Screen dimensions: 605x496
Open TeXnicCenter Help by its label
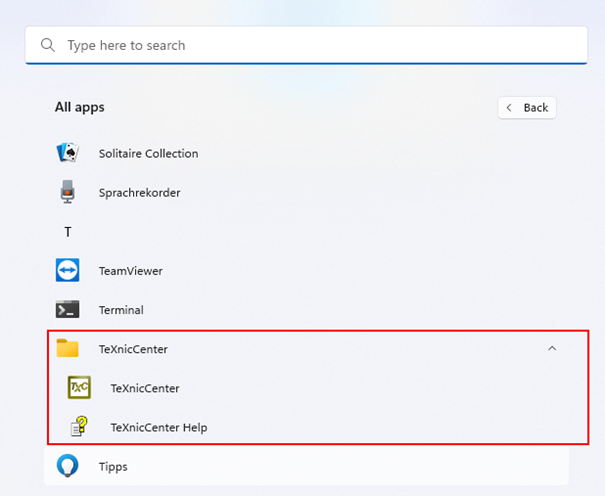159,427
